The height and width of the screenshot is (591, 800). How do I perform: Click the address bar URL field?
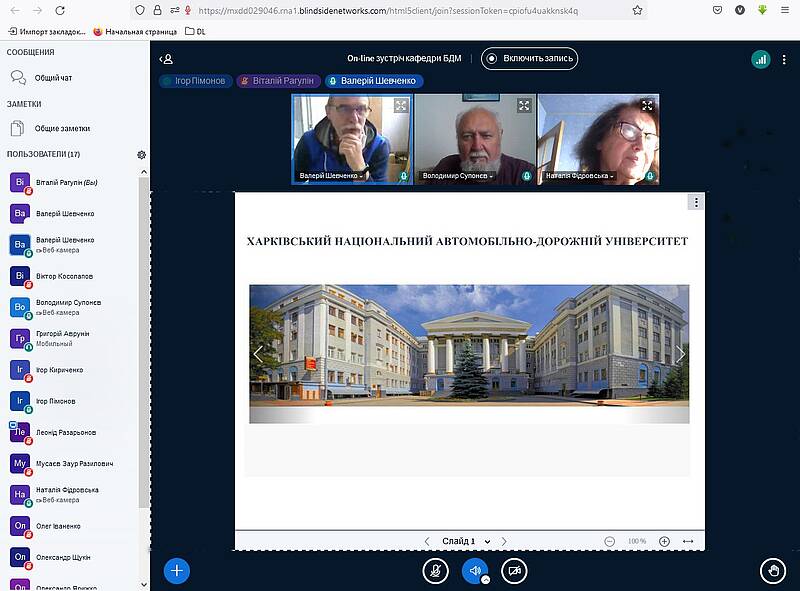pos(388,11)
